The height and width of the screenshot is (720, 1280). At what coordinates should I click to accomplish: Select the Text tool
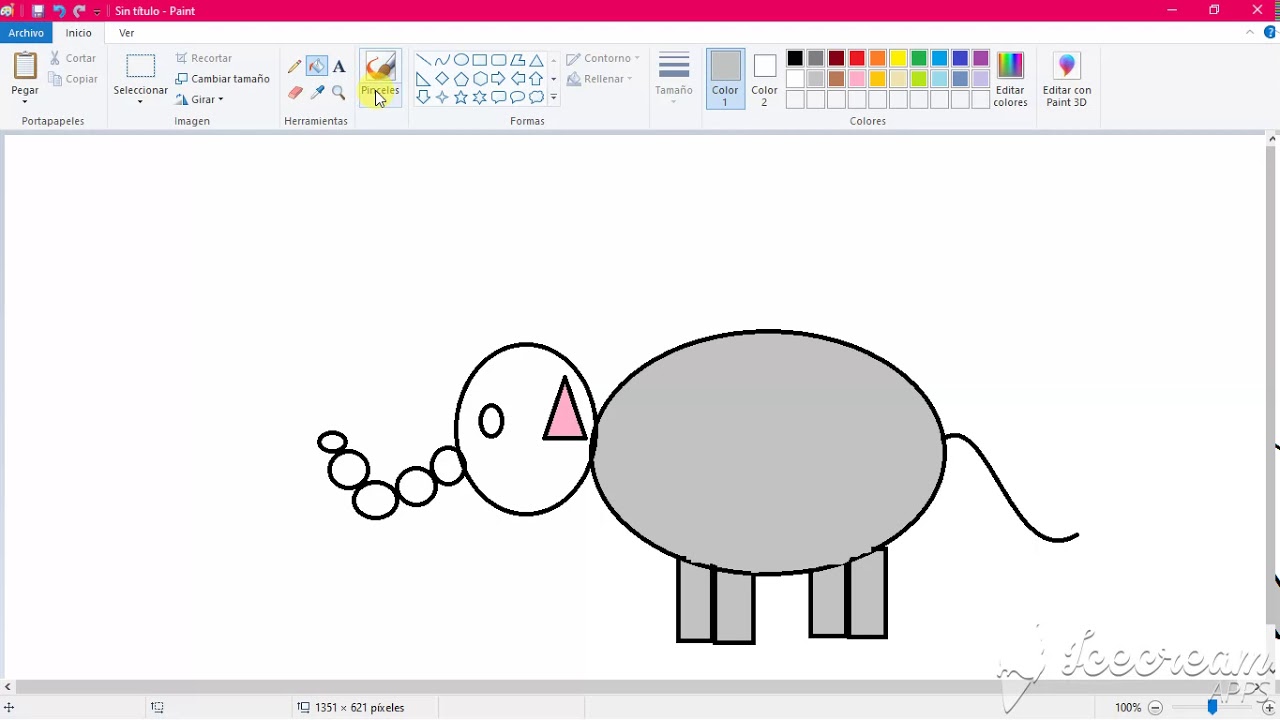(x=339, y=67)
